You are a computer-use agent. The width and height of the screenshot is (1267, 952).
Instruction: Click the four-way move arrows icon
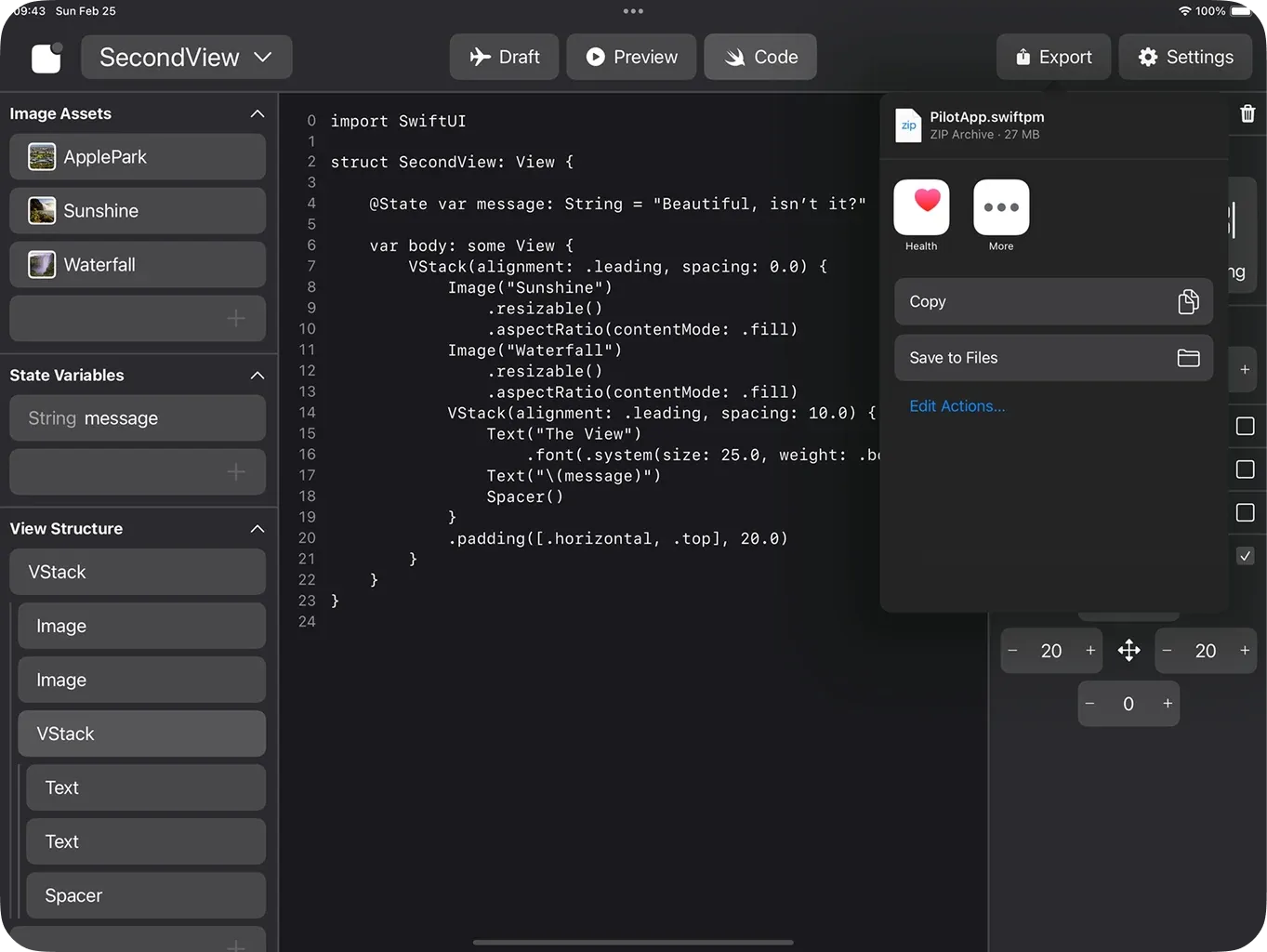[x=1128, y=651]
